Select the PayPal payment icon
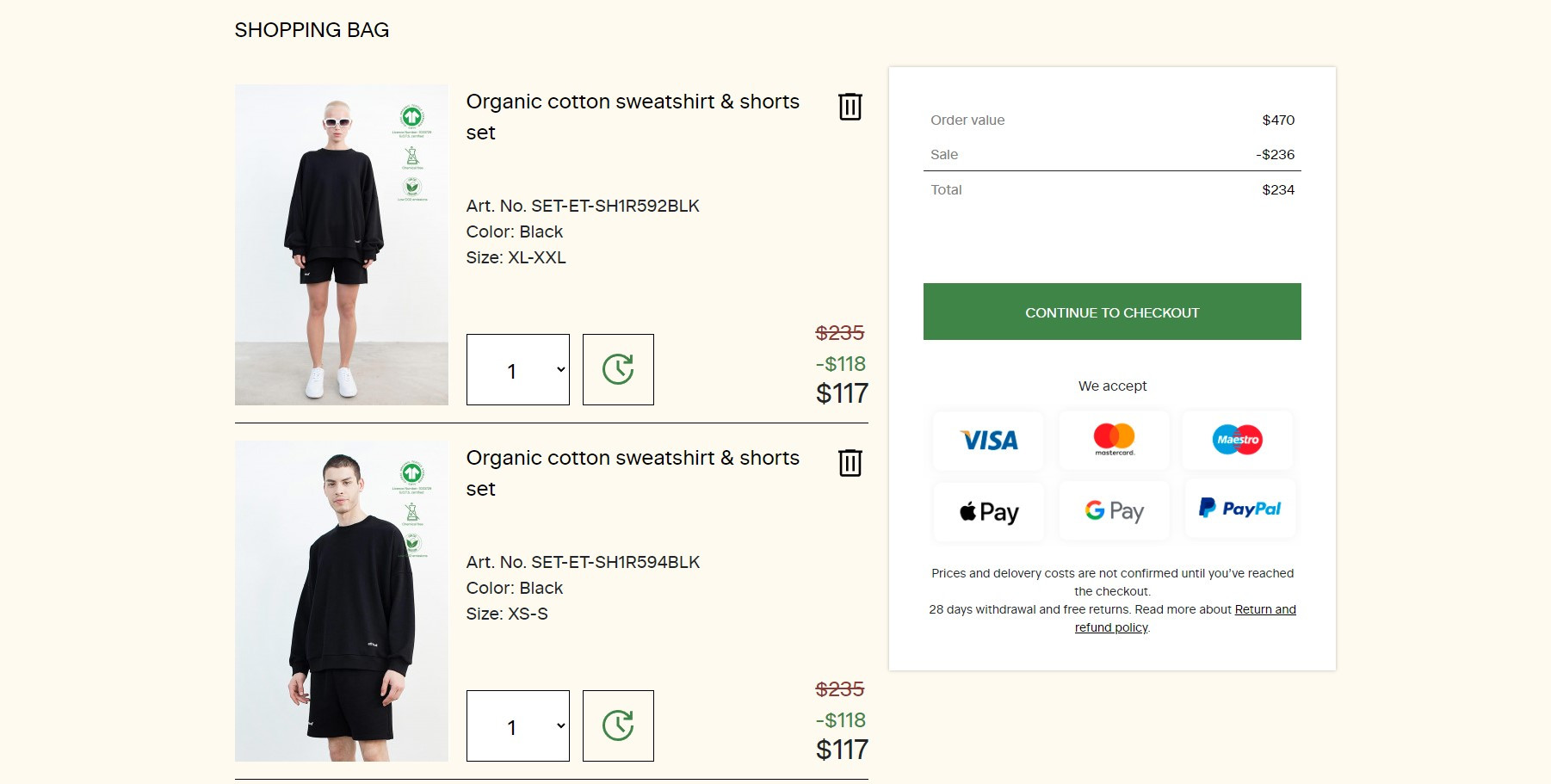Viewport: 1551px width, 784px height. click(1239, 509)
